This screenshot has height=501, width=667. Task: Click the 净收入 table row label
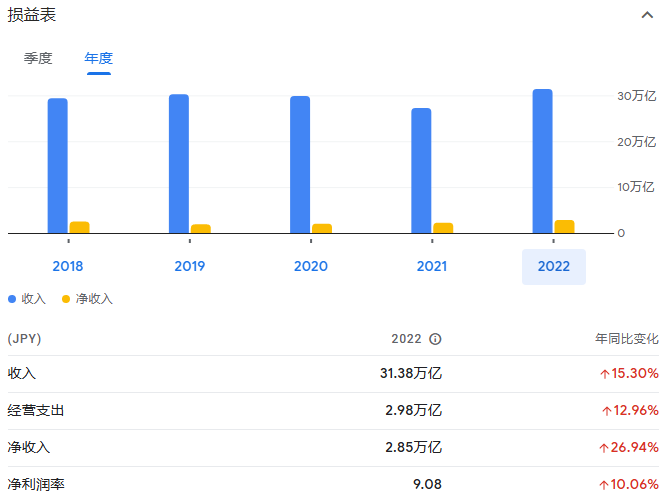pyautogui.click(x=29, y=447)
